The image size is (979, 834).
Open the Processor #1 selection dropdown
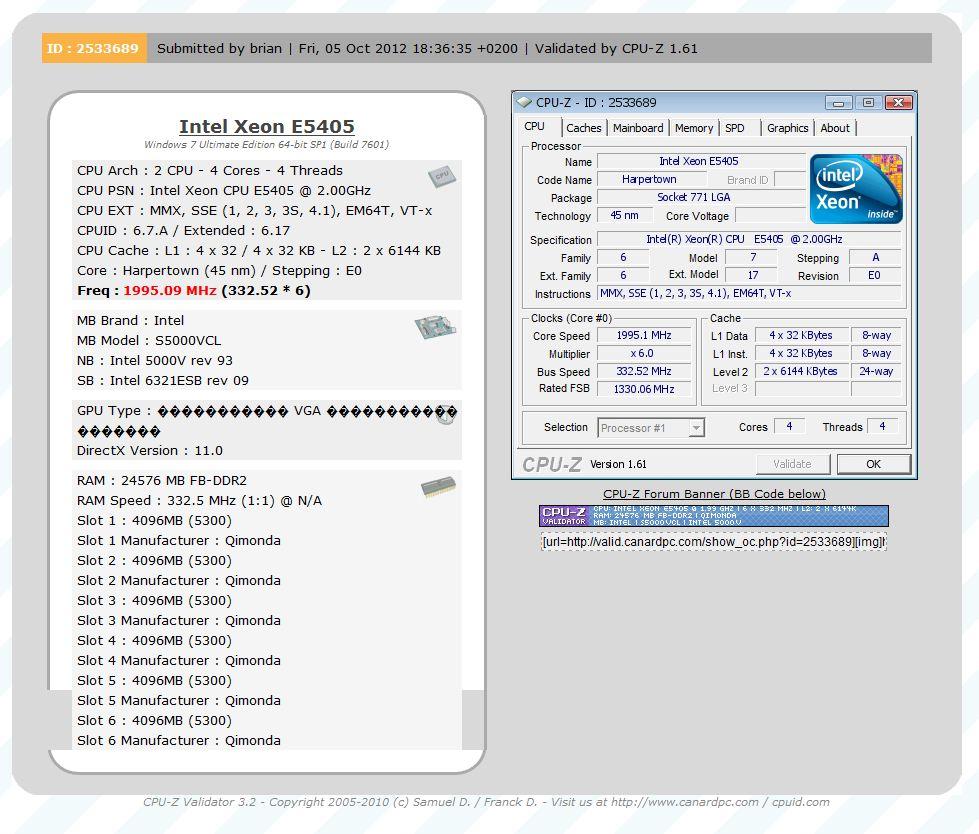click(651, 428)
